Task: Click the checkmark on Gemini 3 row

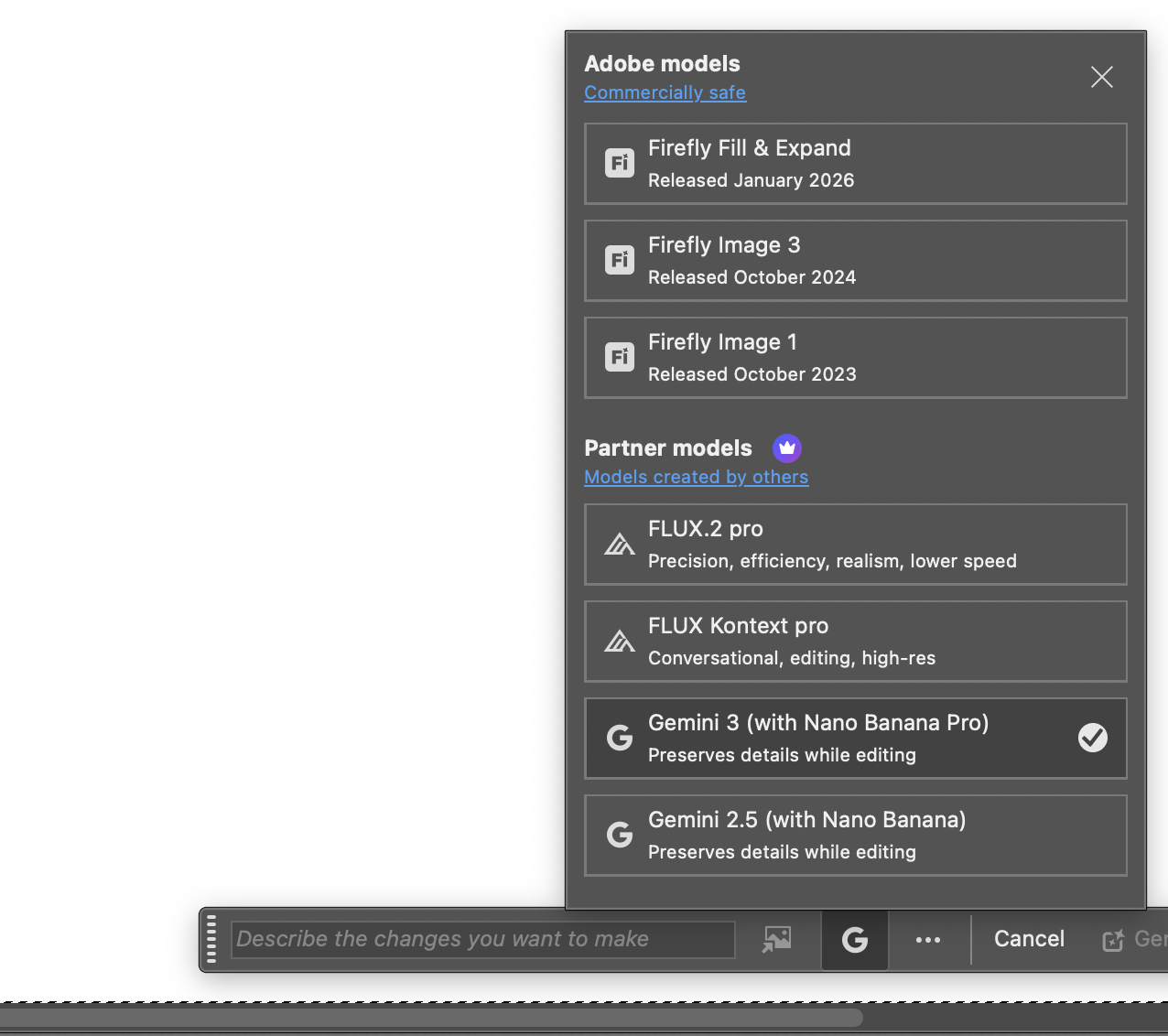Action: [x=1093, y=738]
